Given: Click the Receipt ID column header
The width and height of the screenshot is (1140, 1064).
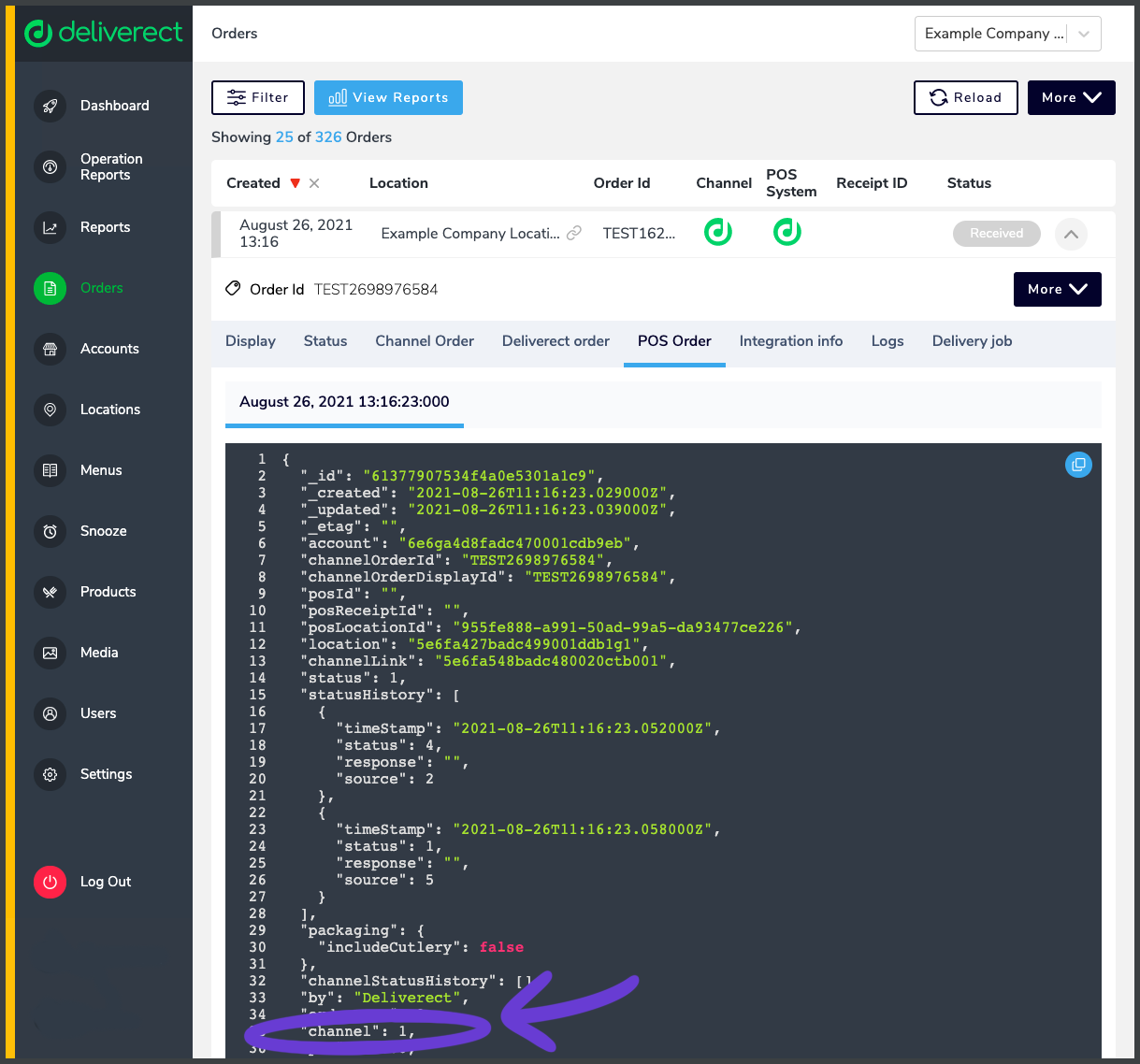Looking at the screenshot, I should point(872,183).
